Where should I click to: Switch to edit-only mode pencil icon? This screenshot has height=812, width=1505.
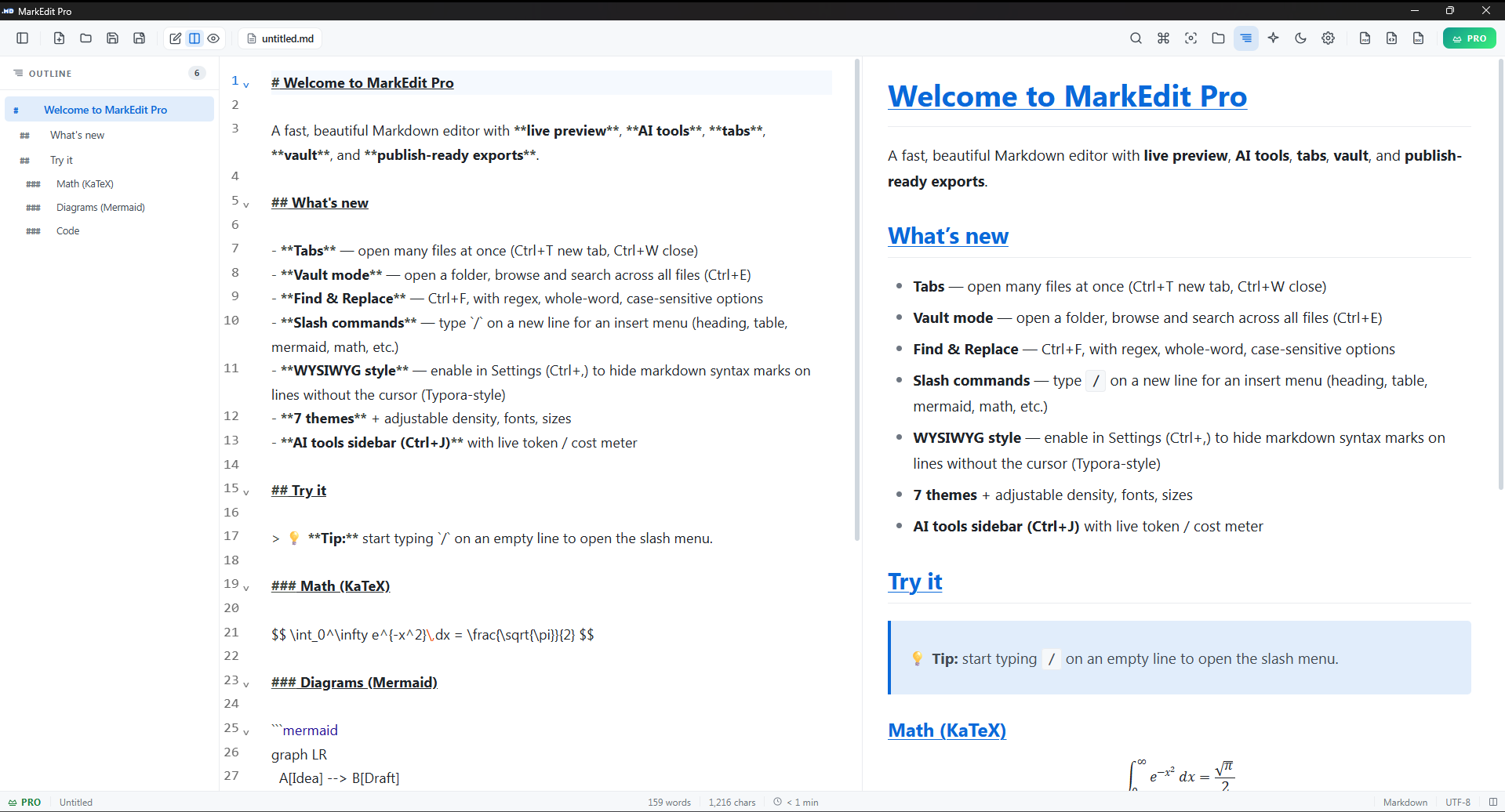click(x=176, y=38)
